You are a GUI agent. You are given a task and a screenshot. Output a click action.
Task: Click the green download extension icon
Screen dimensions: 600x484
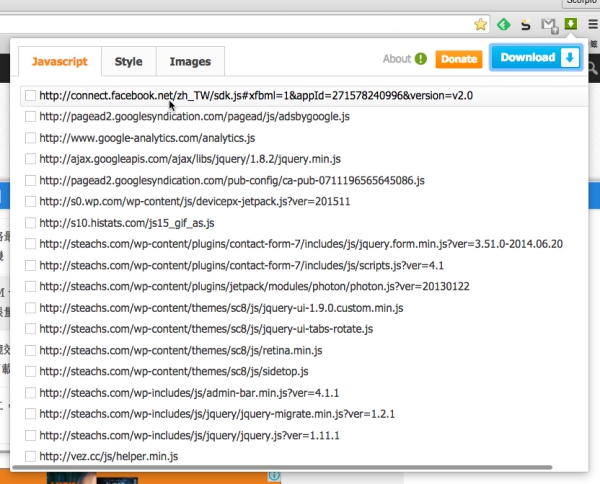(571, 24)
